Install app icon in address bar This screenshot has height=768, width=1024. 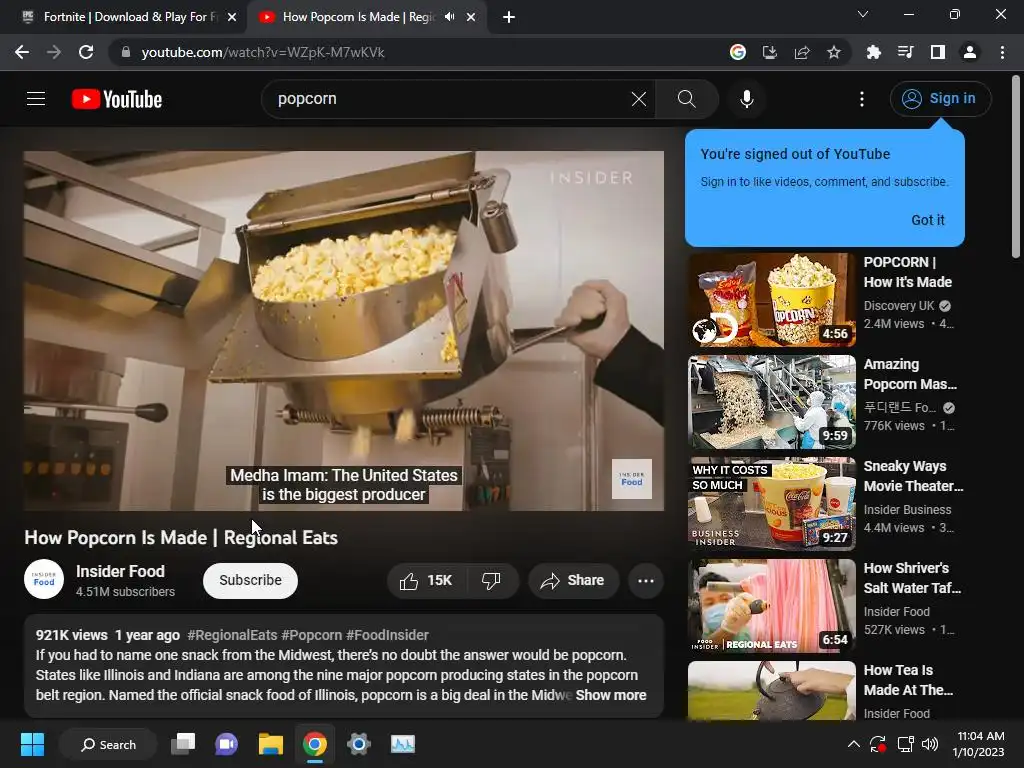click(770, 52)
